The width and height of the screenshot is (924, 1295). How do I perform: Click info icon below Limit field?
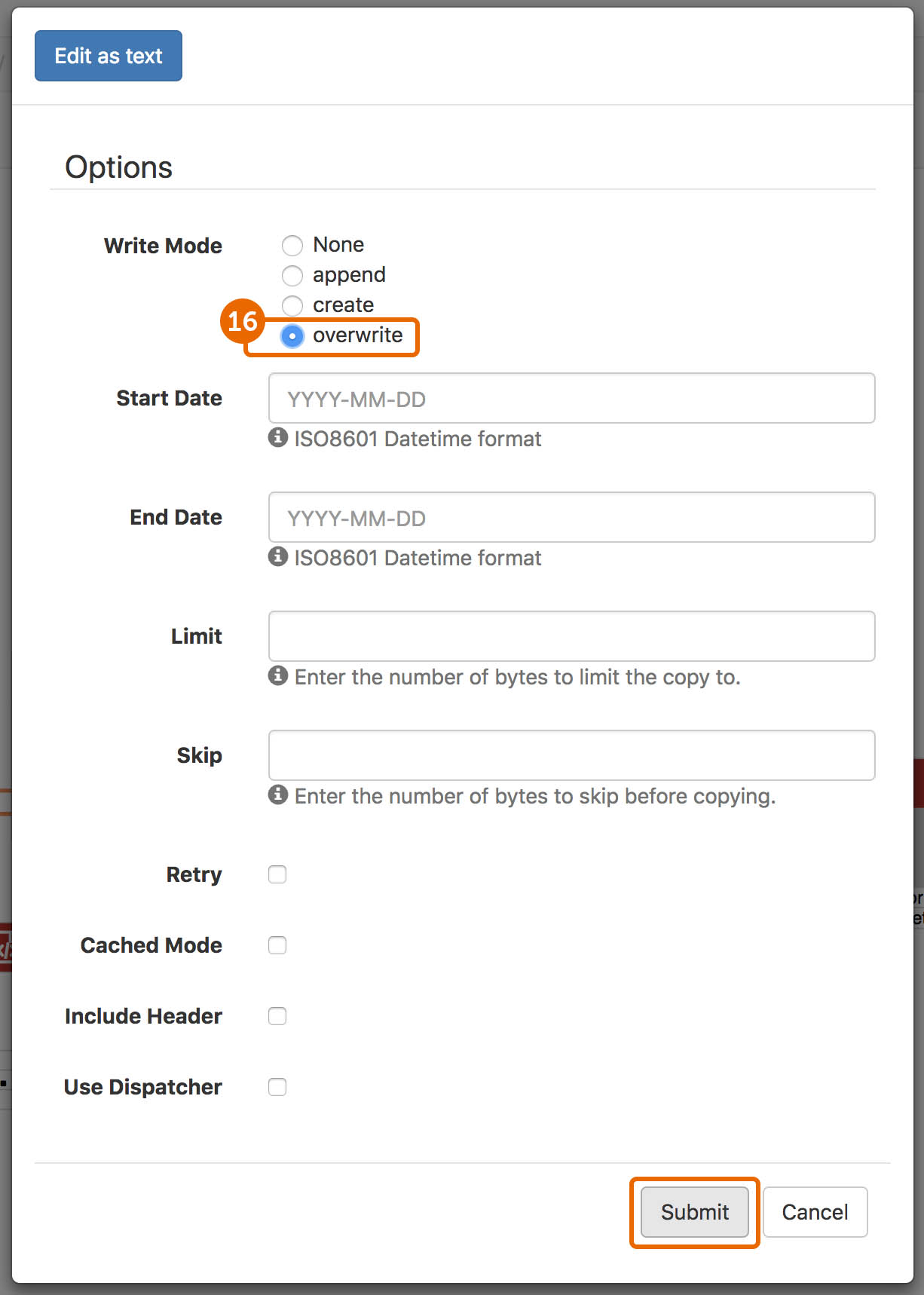coord(278,675)
